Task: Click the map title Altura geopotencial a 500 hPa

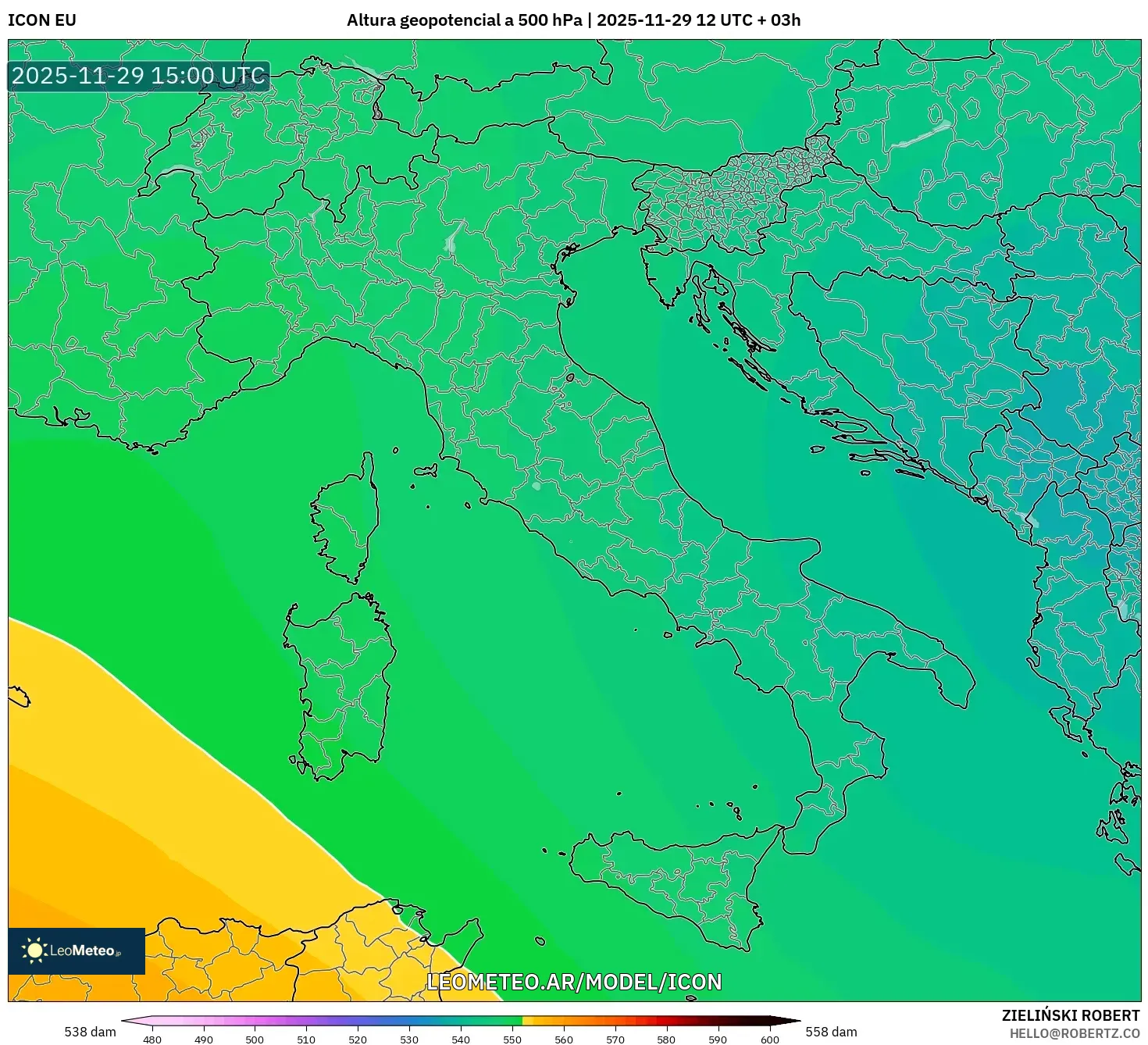Action: 465,20
